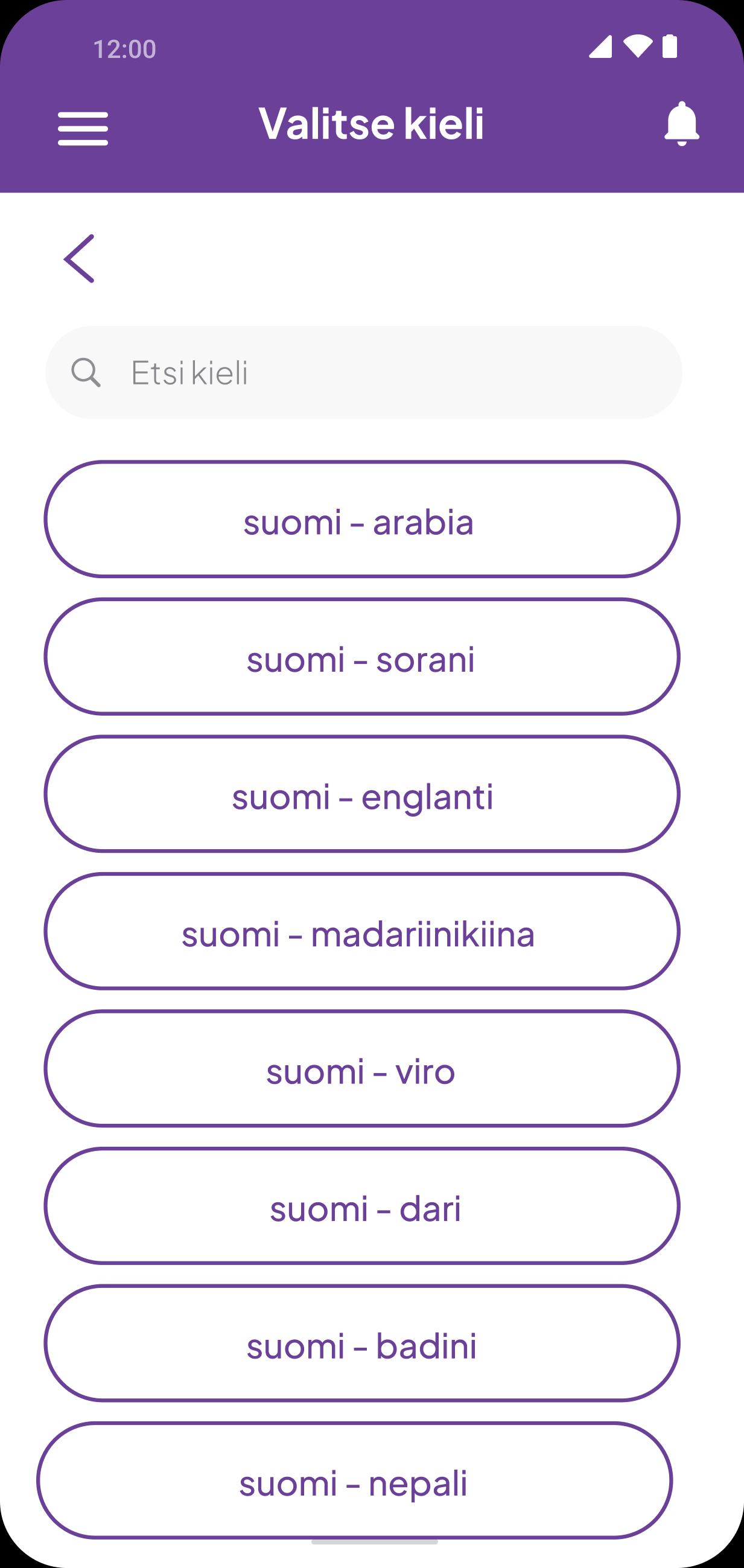This screenshot has width=744, height=1568.
Task: Pick the suomi – nepali option
Action: pos(355,1481)
